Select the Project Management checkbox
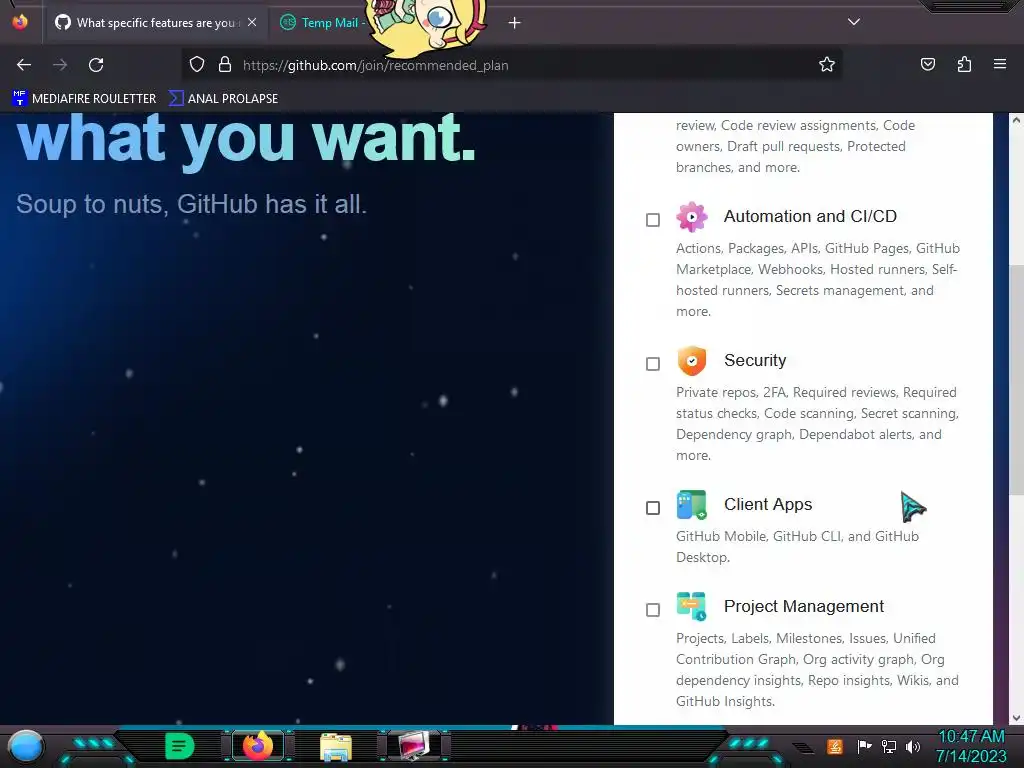Viewport: 1024px width, 768px height. pyautogui.click(x=652, y=610)
